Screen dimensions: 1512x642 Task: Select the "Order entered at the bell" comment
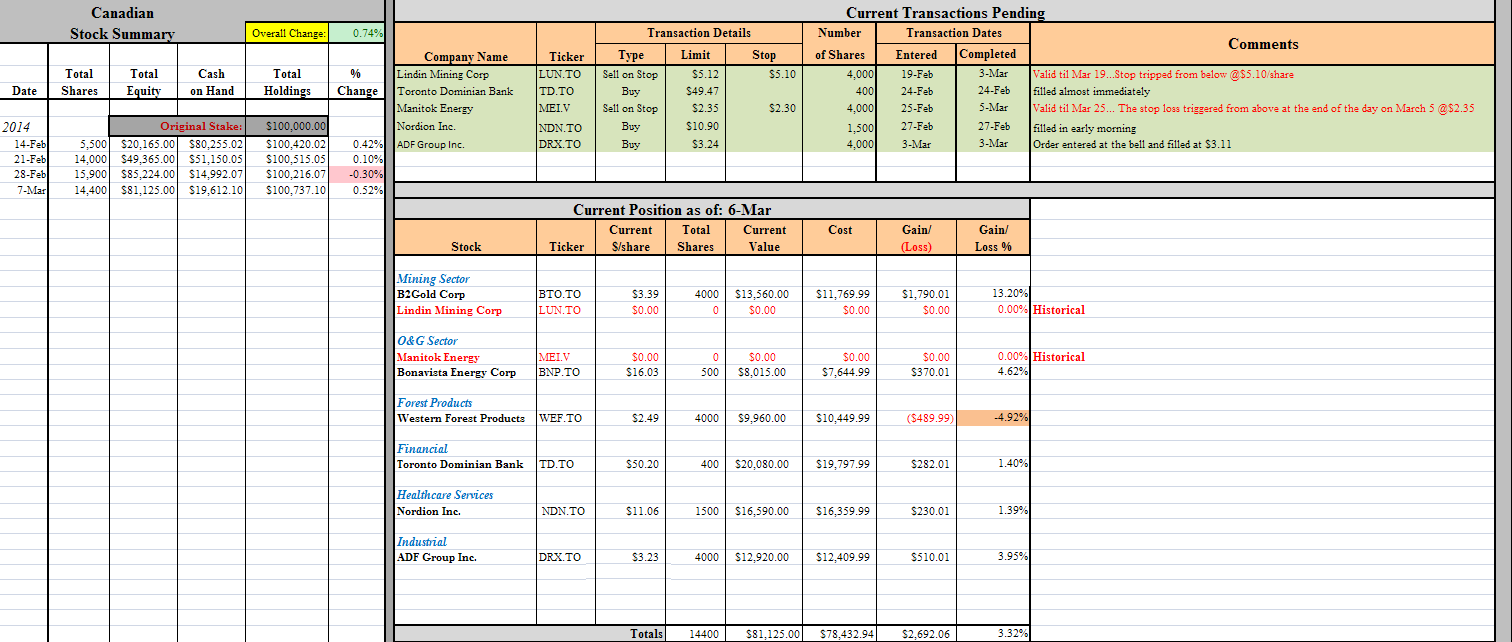tap(1131, 144)
